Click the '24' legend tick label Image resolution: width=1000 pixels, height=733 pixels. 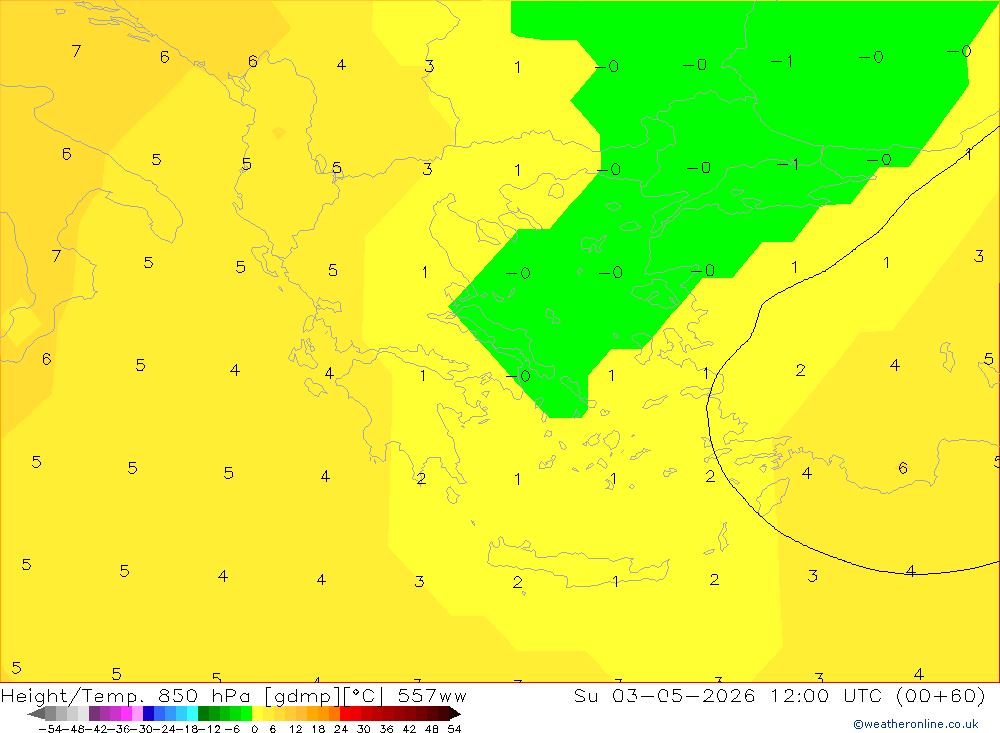[x=341, y=729]
